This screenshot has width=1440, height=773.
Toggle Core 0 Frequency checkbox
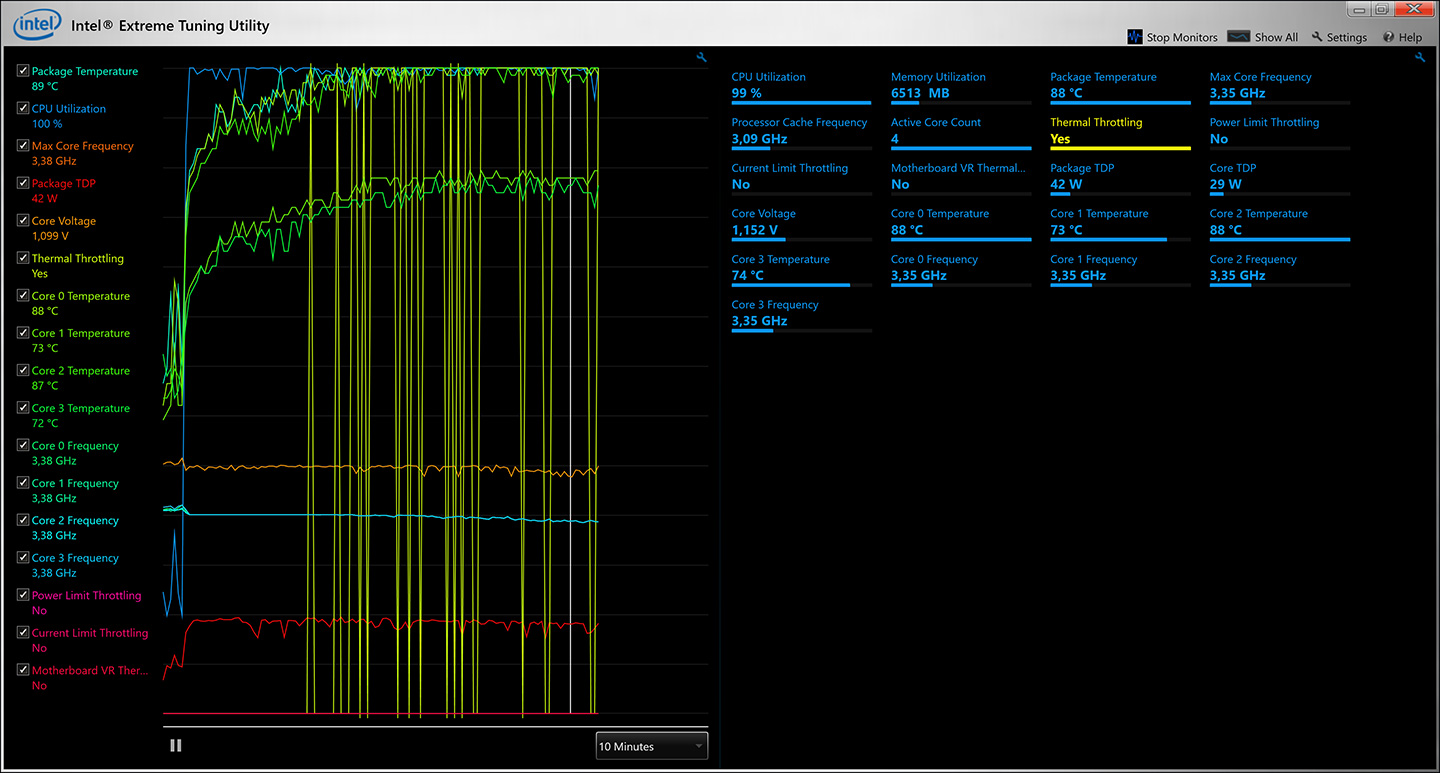[23, 446]
